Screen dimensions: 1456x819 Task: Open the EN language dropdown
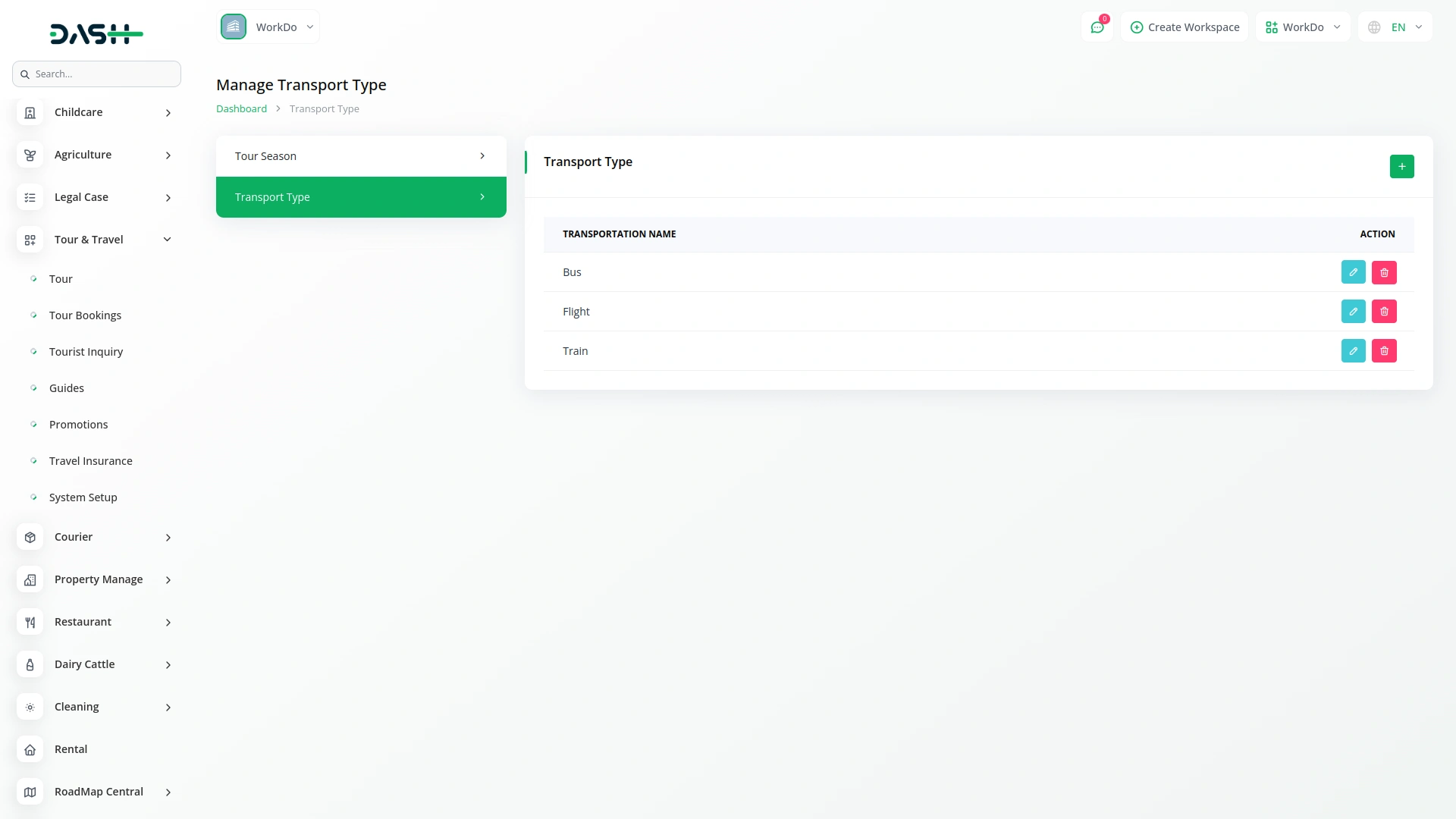(1395, 27)
